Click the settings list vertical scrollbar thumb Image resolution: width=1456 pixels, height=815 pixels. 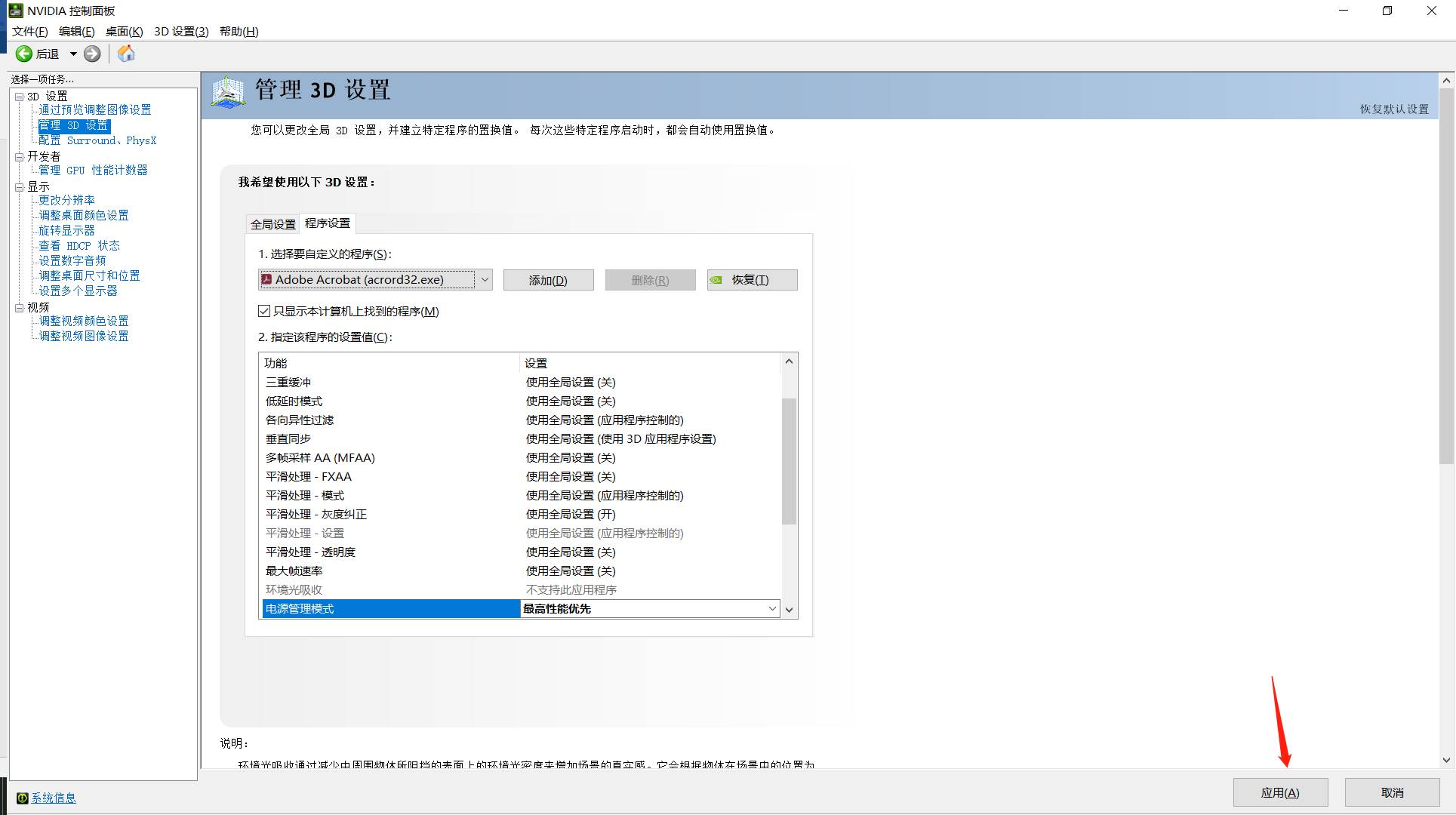click(789, 460)
